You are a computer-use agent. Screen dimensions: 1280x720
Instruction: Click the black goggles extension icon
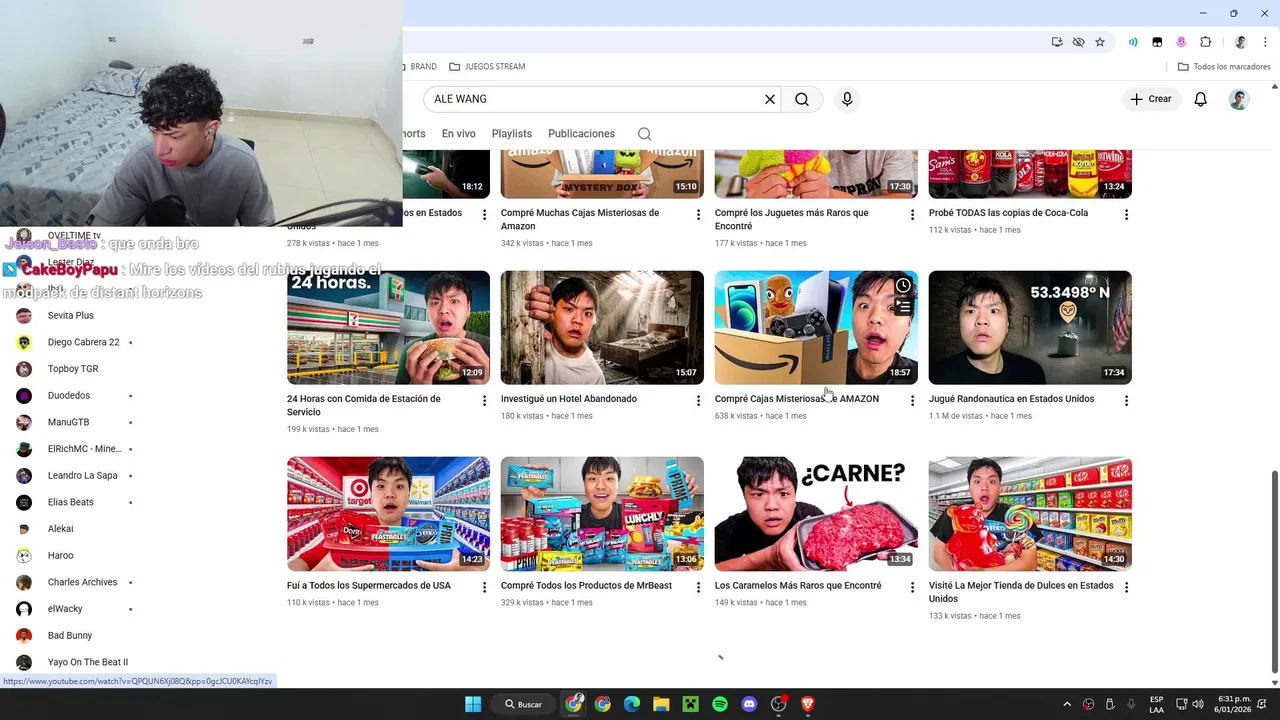[1157, 42]
